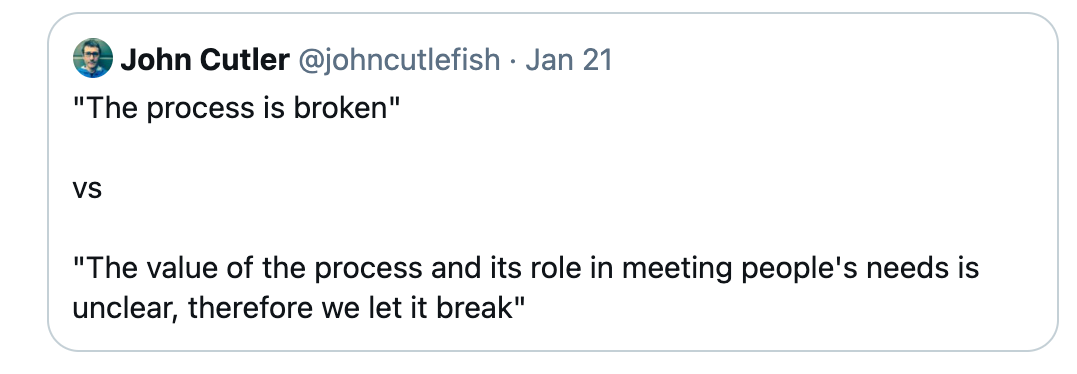This screenshot has width=1077, height=374.
Task: Open the Jan 21 timestamp link
Action: (569, 60)
